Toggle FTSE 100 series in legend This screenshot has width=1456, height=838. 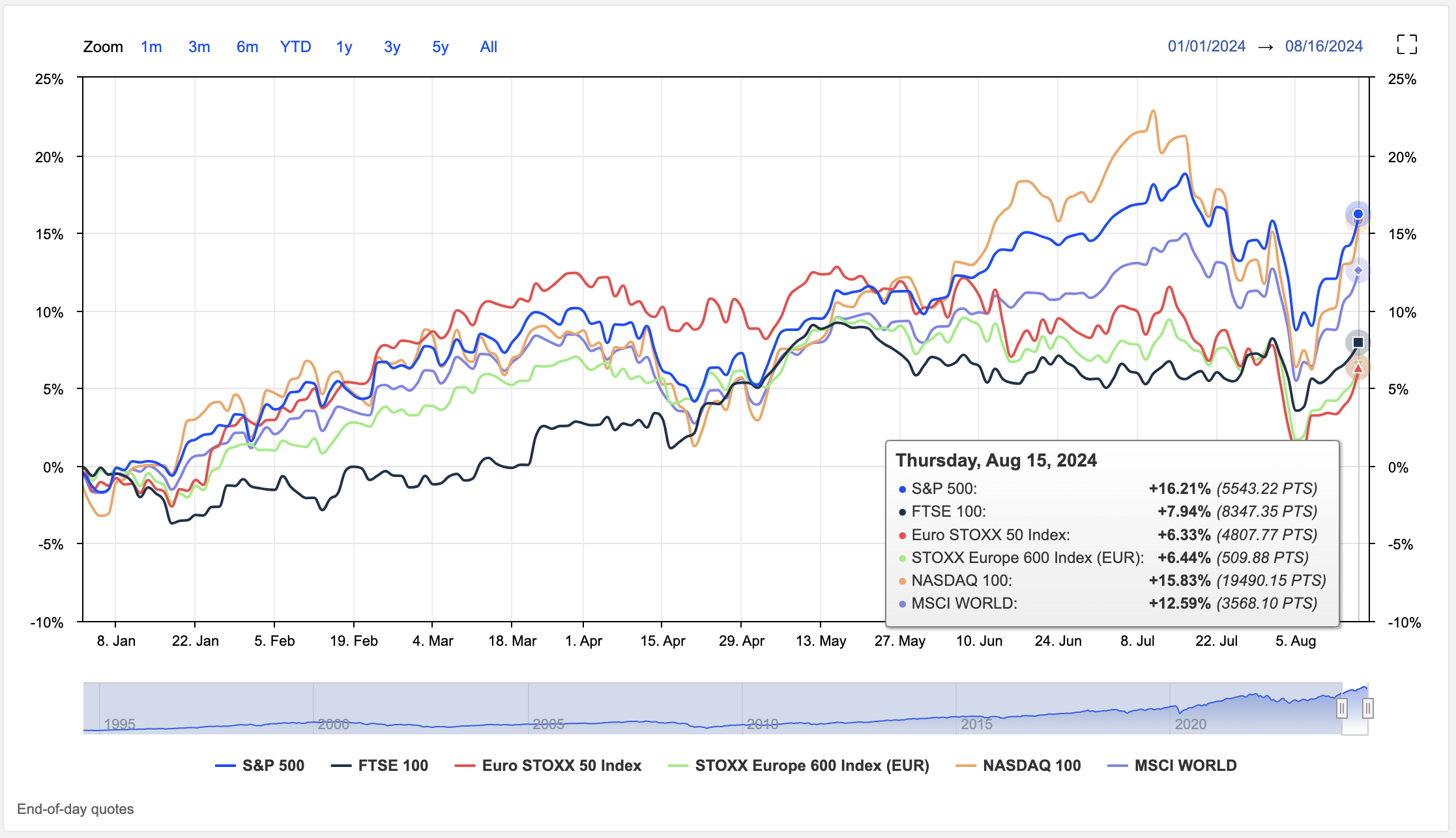(x=380, y=766)
